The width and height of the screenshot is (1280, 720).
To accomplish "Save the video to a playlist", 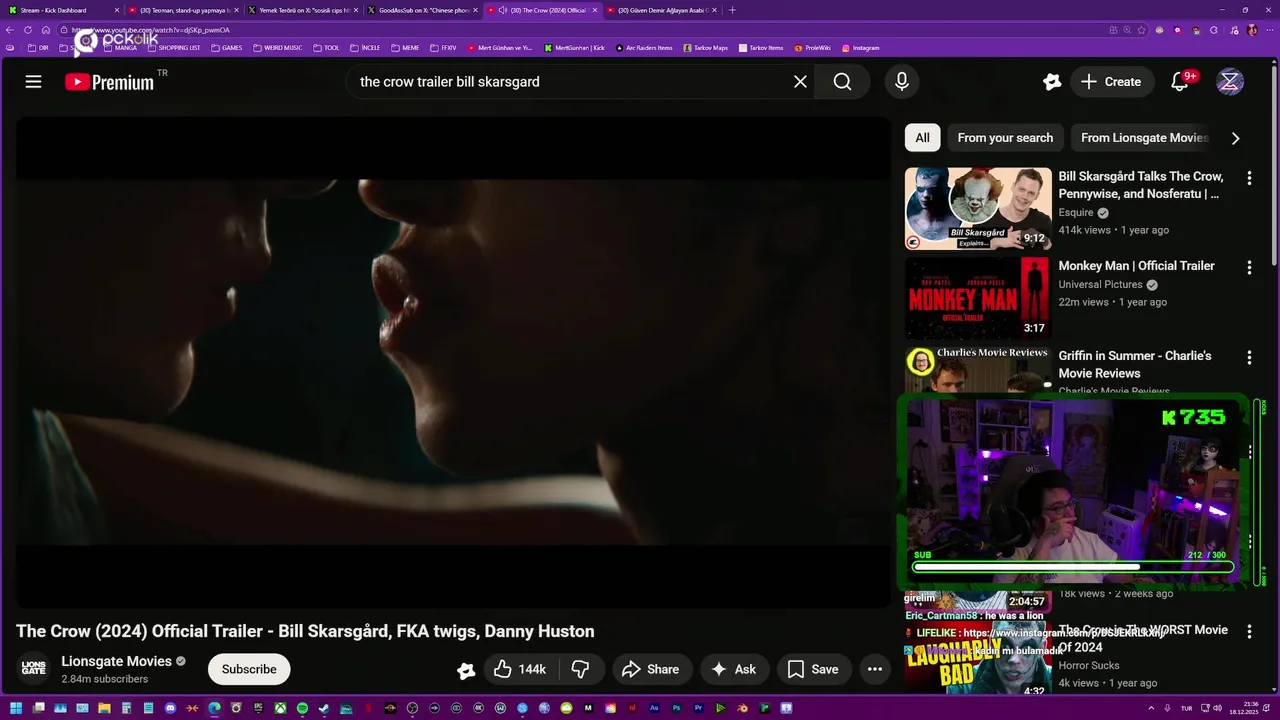I will [x=813, y=669].
